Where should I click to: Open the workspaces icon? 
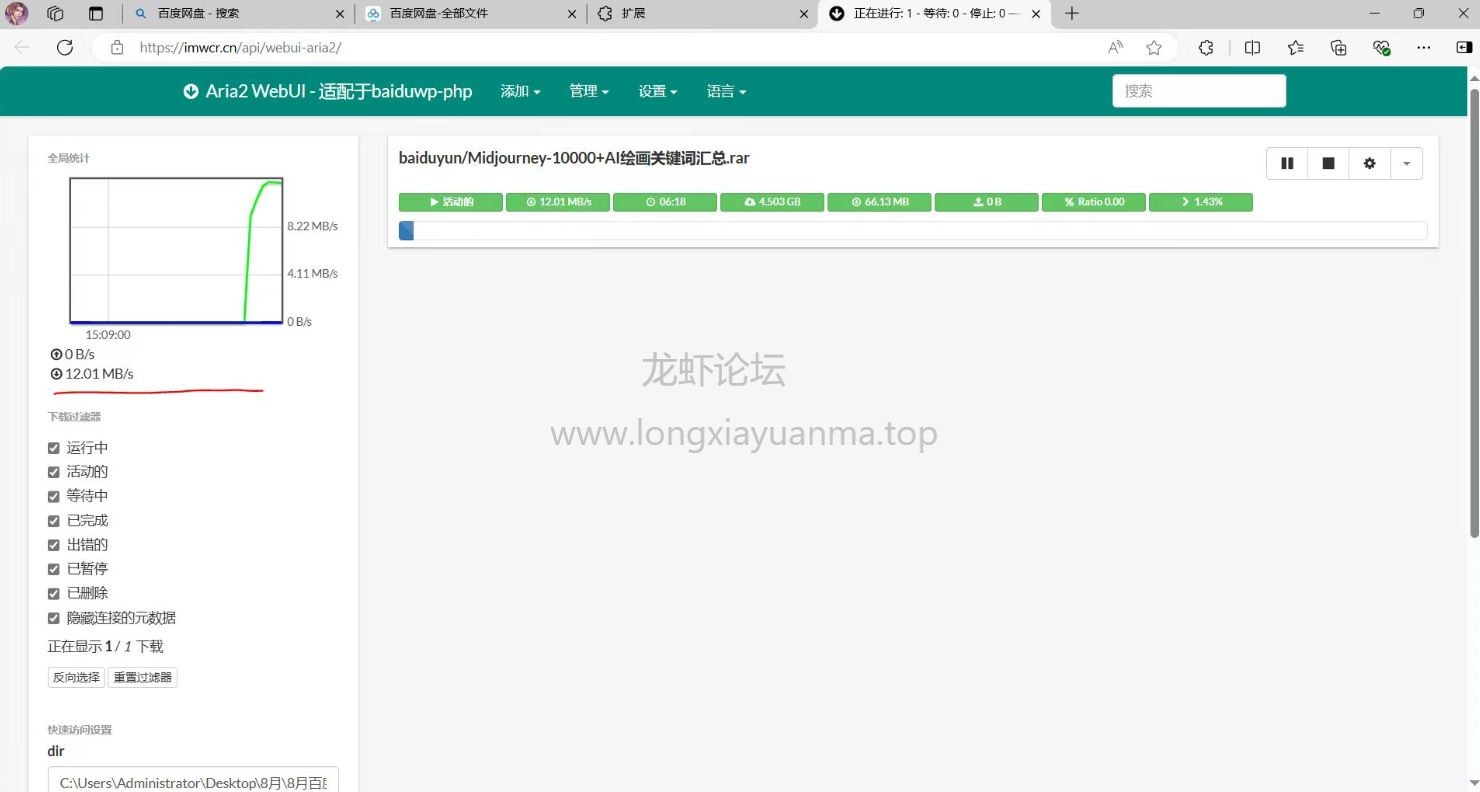point(55,14)
